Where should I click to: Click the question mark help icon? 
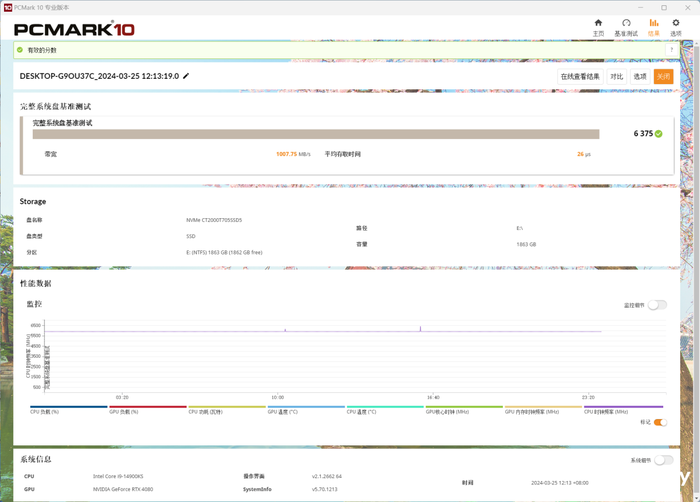point(671,50)
